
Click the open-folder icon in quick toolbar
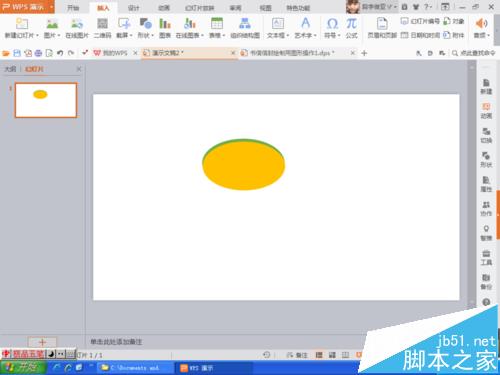pyautogui.click(x=6, y=53)
